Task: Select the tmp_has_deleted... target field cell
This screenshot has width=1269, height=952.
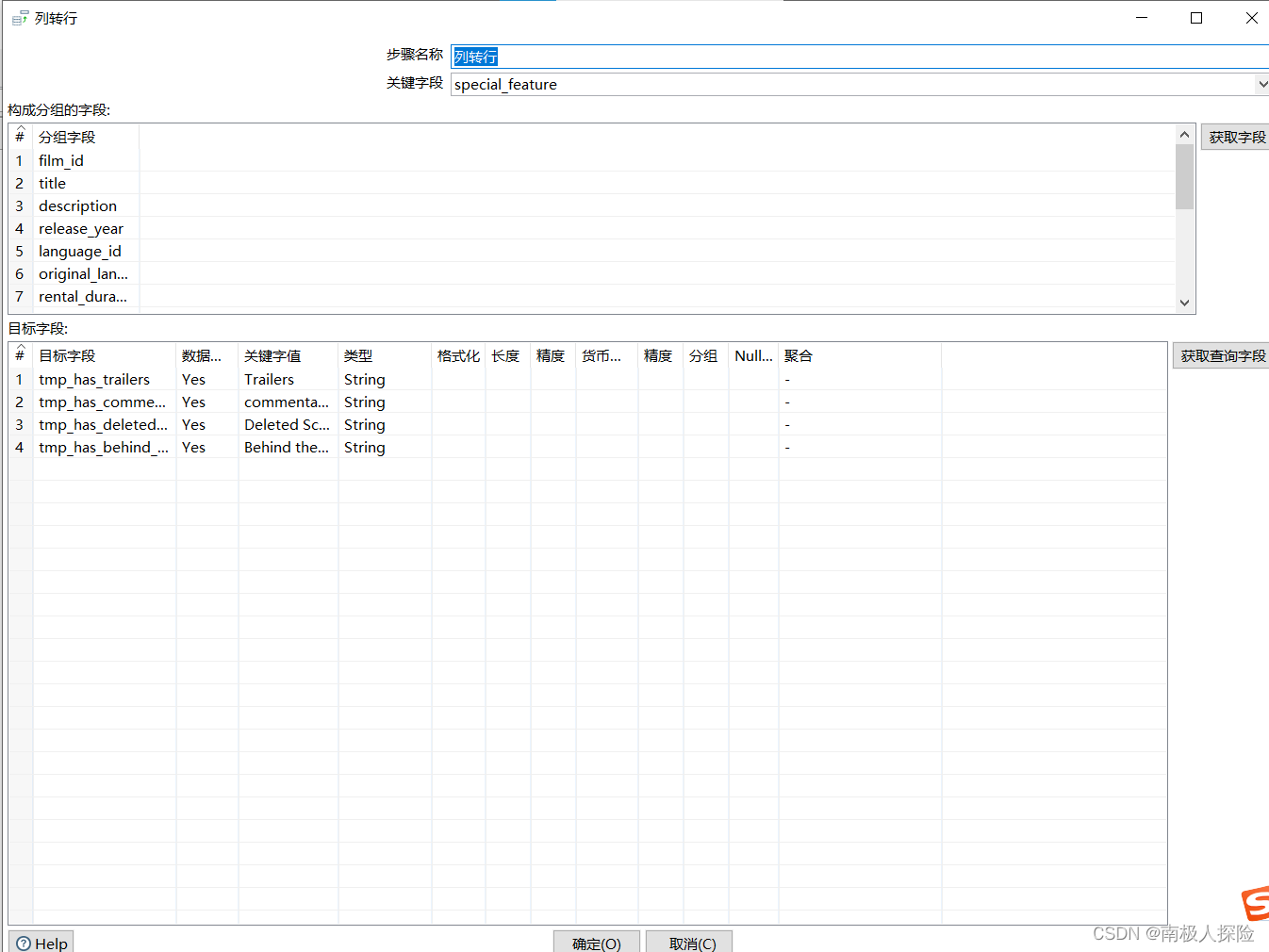Action: pyautogui.click(x=104, y=424)
